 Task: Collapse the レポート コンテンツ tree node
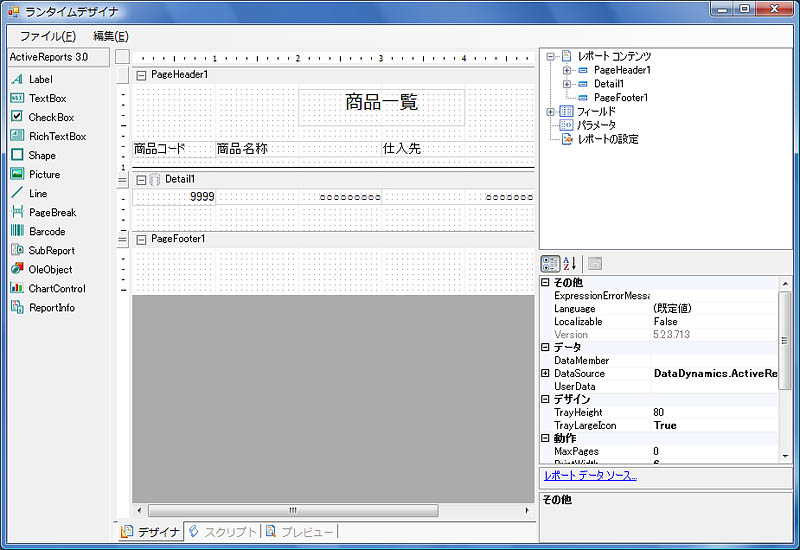[x=551, y=56]
